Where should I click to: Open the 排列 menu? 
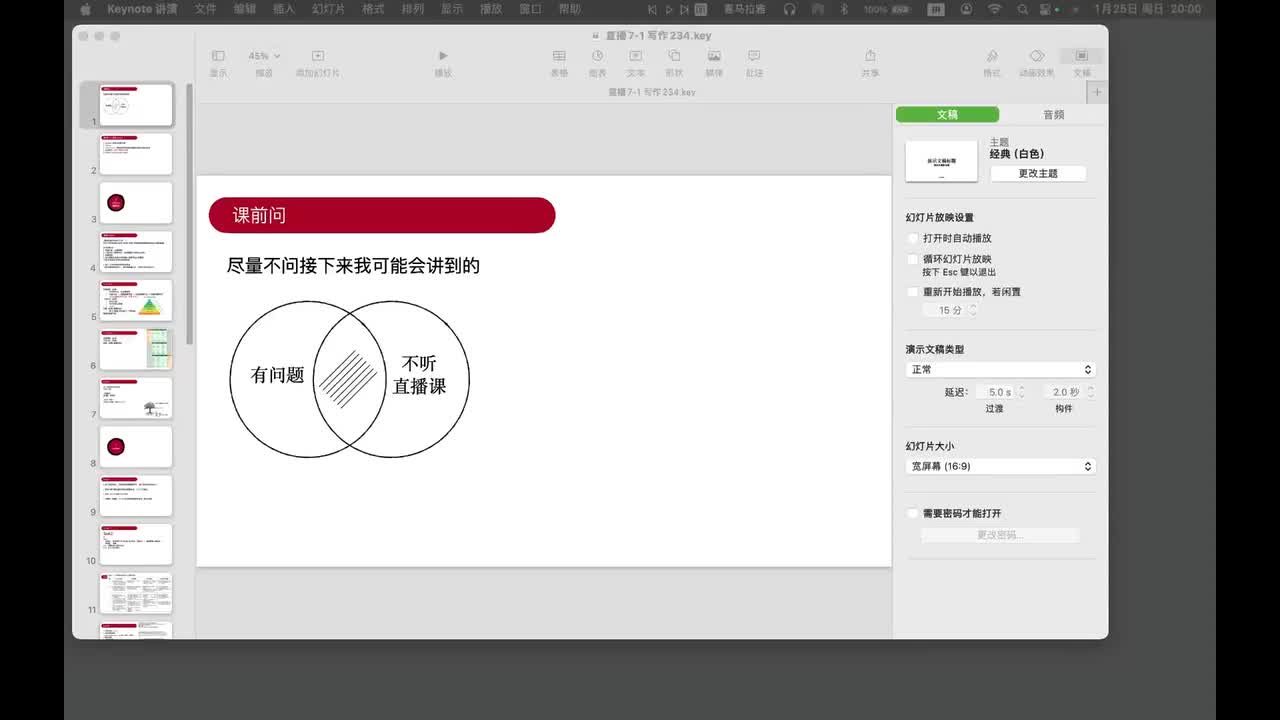pyautogui.click(x=412, y=9)
